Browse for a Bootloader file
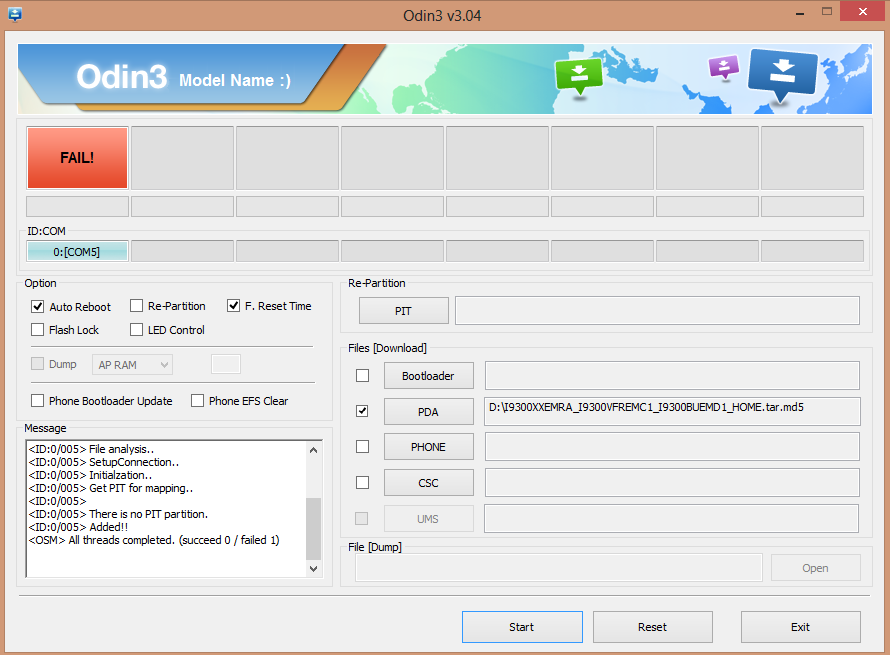 pos(429,376)
